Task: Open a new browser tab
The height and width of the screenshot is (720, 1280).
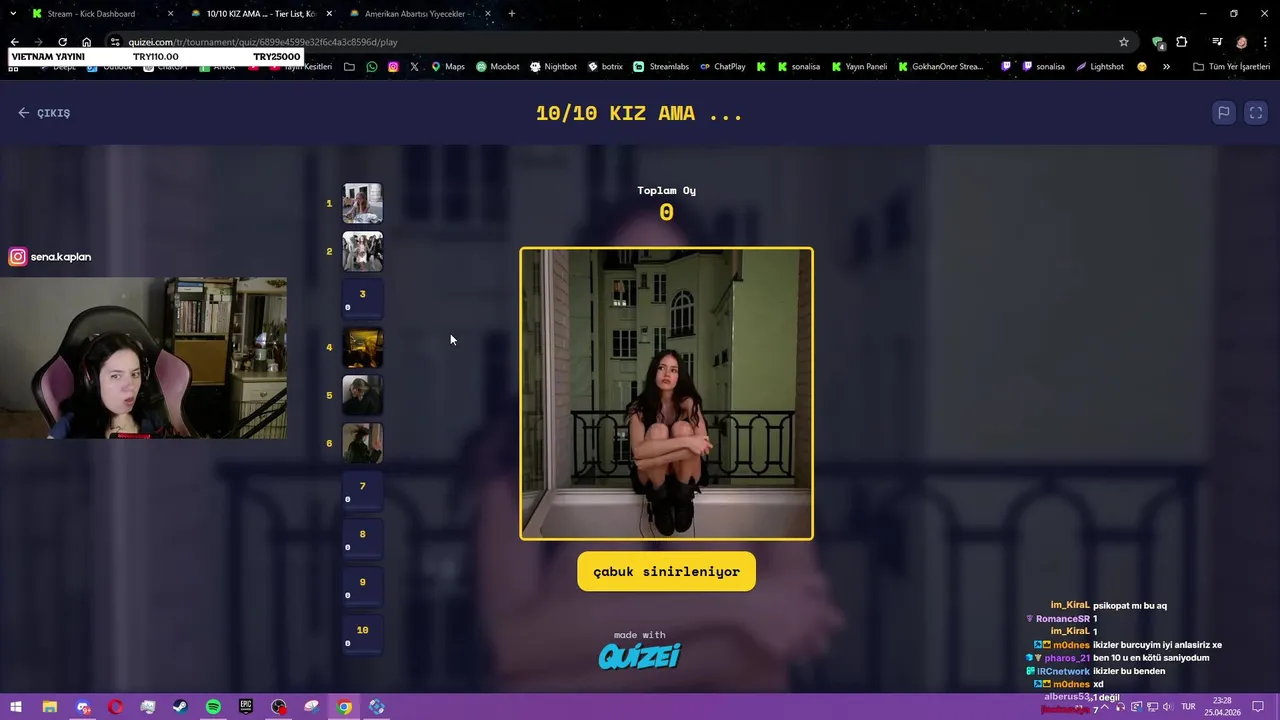Action: [x=512, y=14]
